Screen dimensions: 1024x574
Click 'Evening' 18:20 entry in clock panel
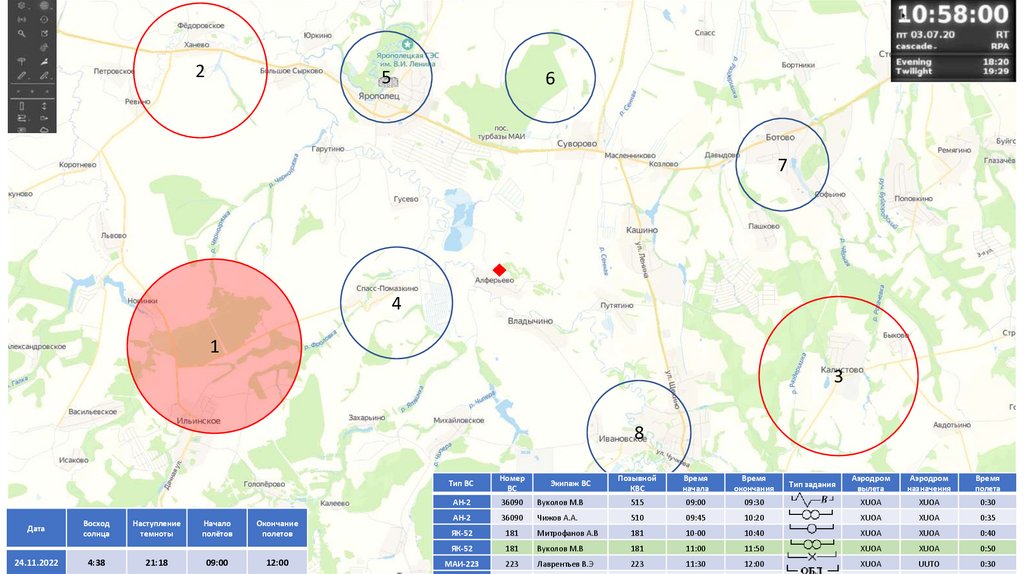pyautogui.click(x=952, y=61)
